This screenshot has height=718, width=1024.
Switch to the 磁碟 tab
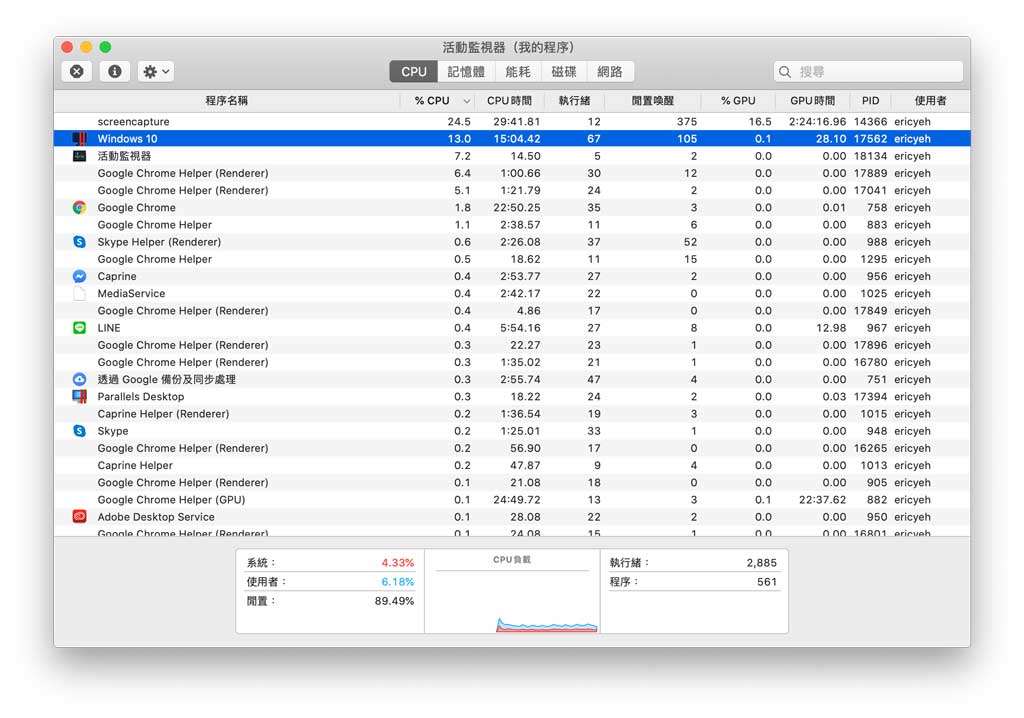(x=564, y=71)
